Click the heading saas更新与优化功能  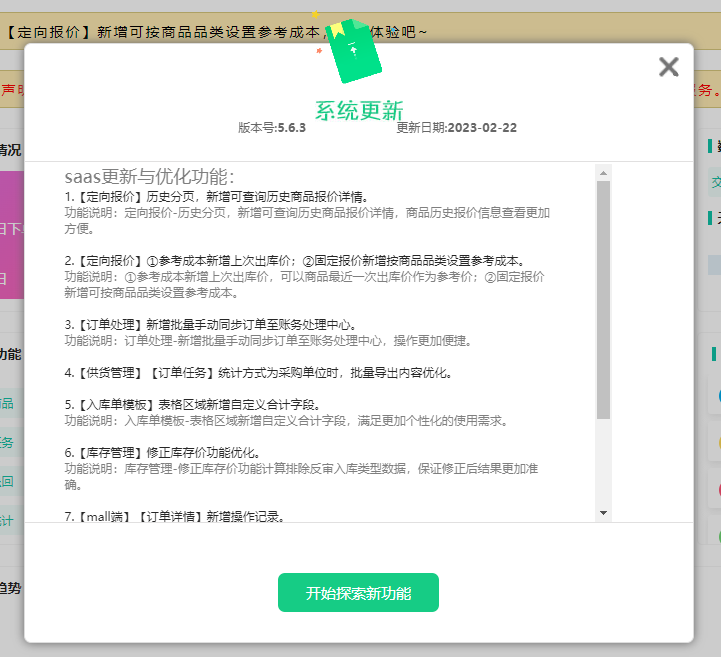pyautogui.click(x=149, y=177)
